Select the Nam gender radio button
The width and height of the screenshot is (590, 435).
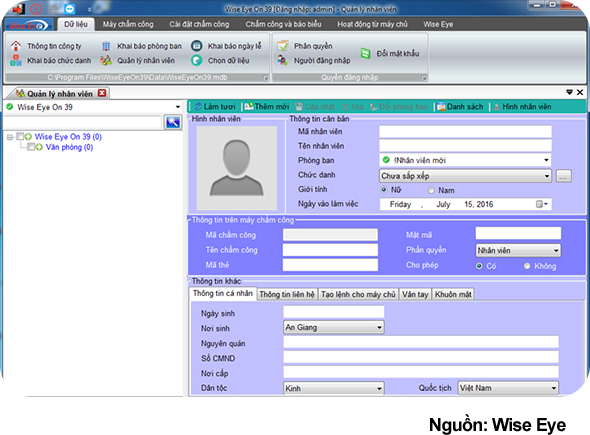431,190
